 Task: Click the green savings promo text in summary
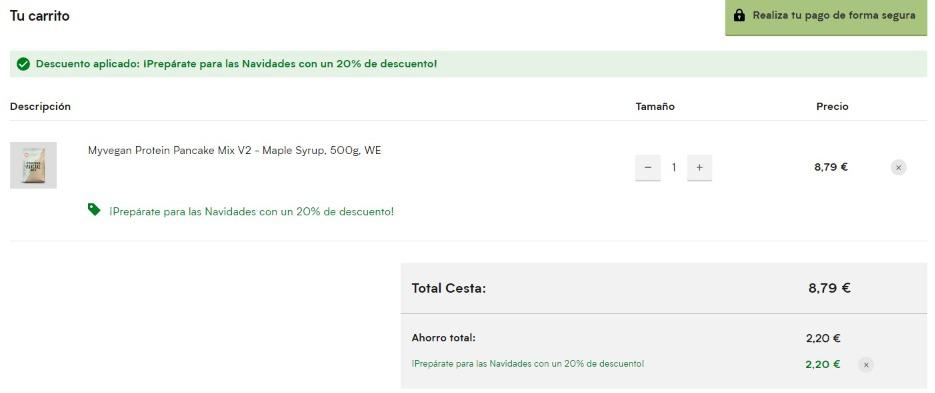[x=528, y=363]
